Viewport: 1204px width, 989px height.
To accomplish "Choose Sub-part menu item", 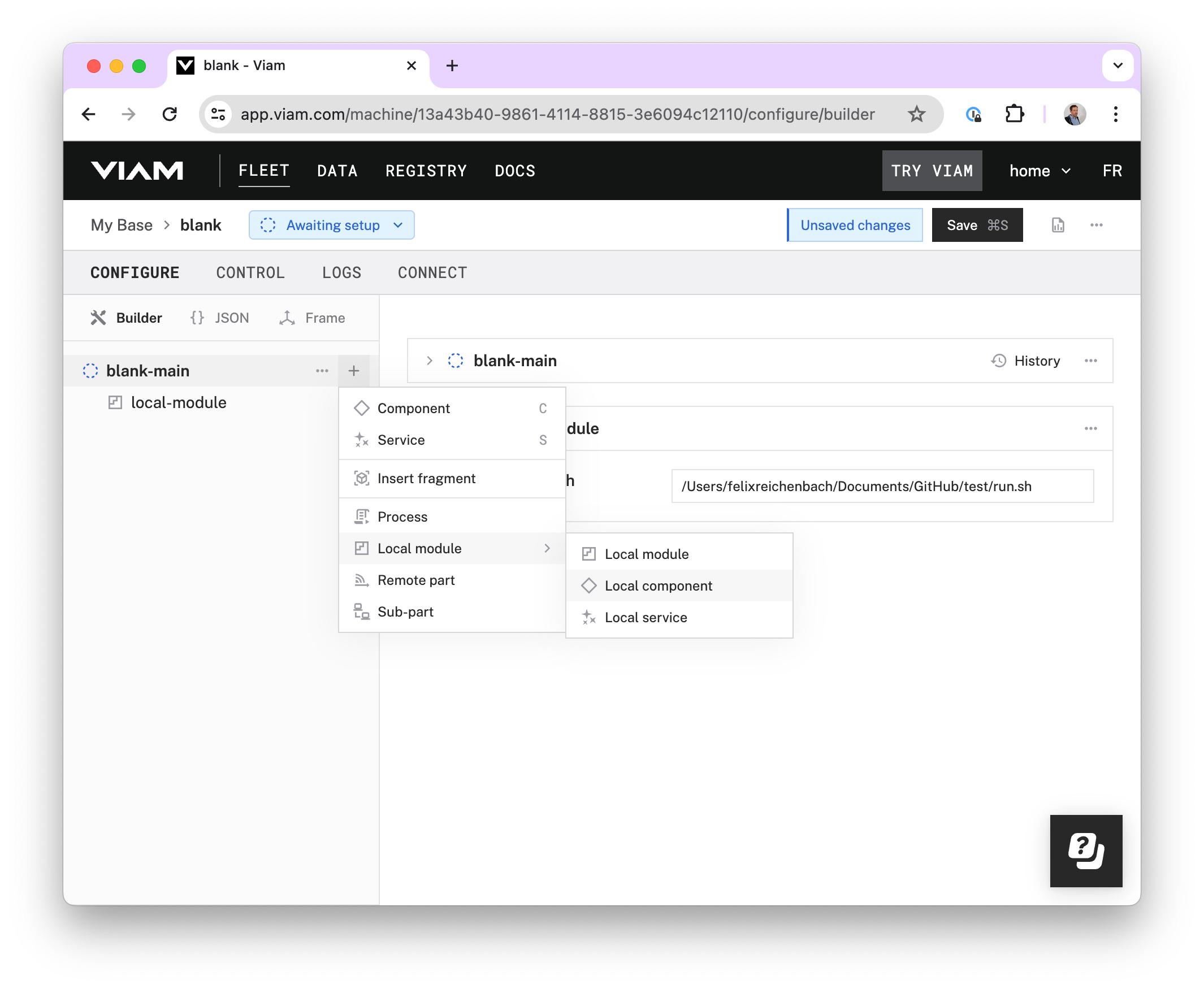I will 452,611.
